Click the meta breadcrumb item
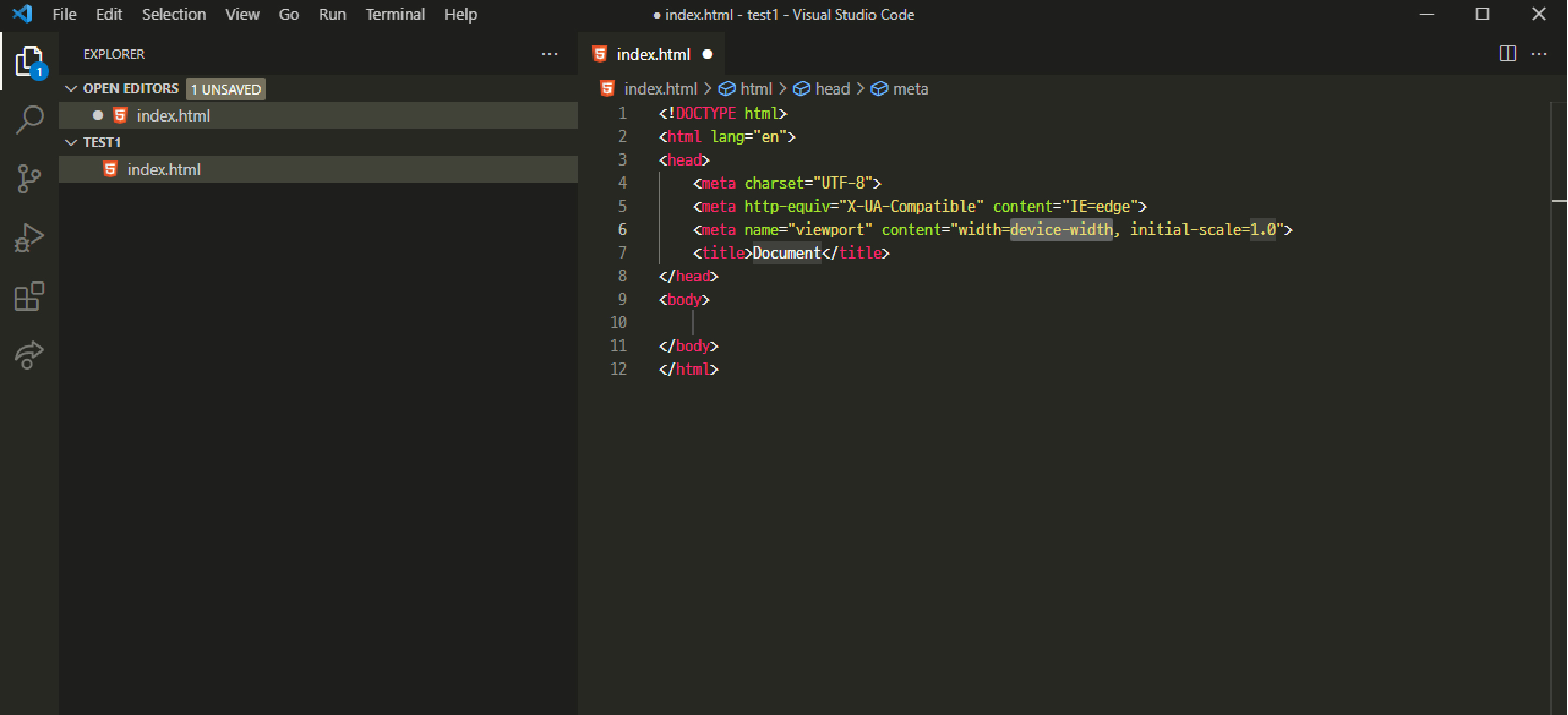Screen dimensions: 1568x715 tap(909, 89)
